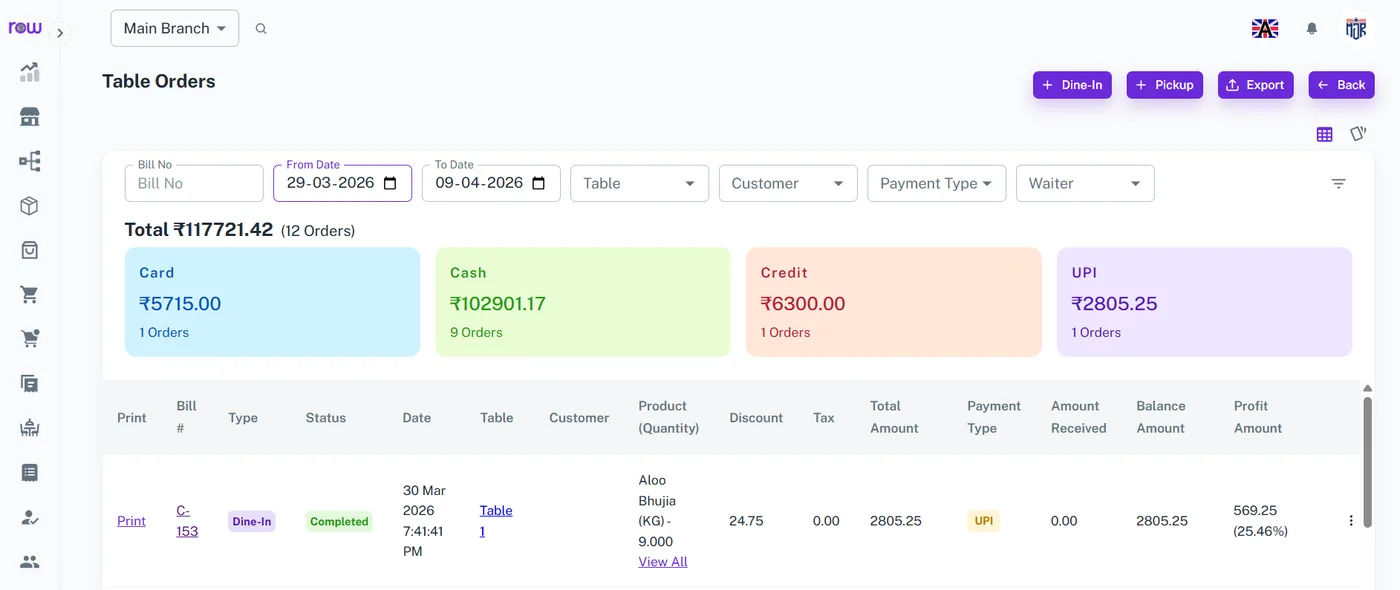This screenshot has width=1400, height=590.
Task: Open the analytics dashboard sidebar icon
Action: 30,72
